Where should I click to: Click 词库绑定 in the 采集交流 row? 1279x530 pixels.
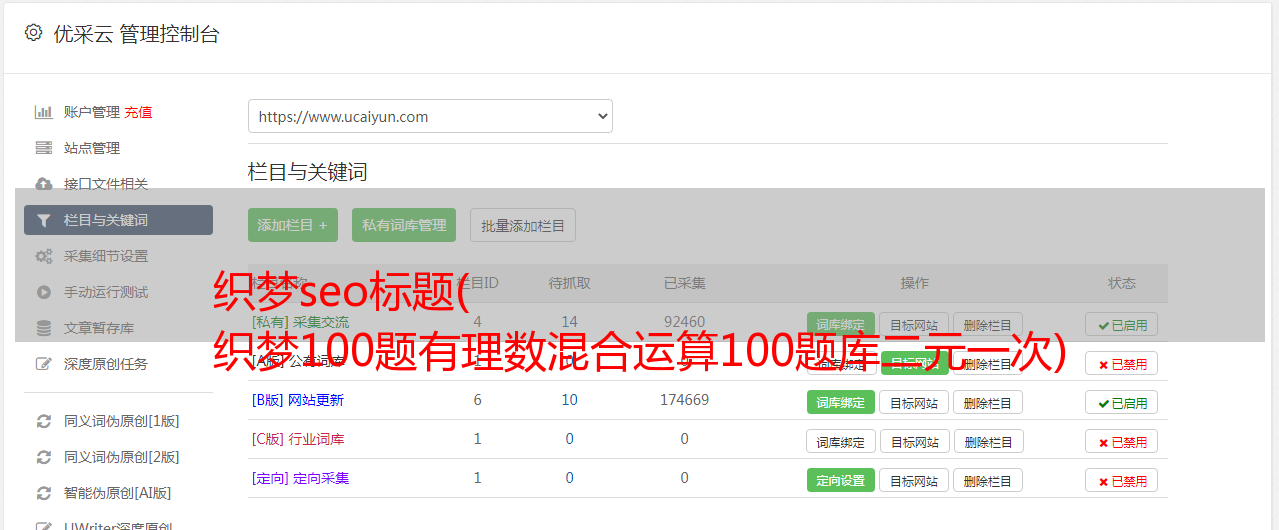tap(841, 325)
